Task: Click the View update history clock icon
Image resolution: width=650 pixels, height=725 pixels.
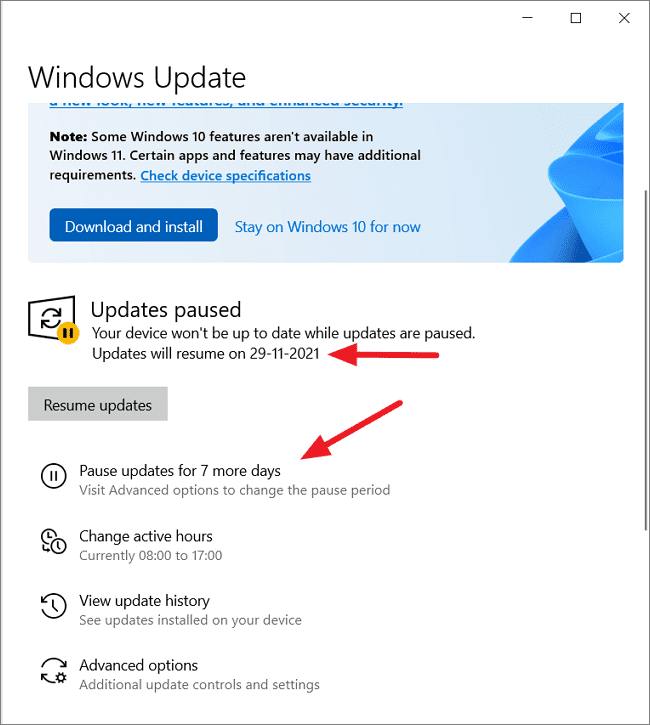Action: (54, 606)
